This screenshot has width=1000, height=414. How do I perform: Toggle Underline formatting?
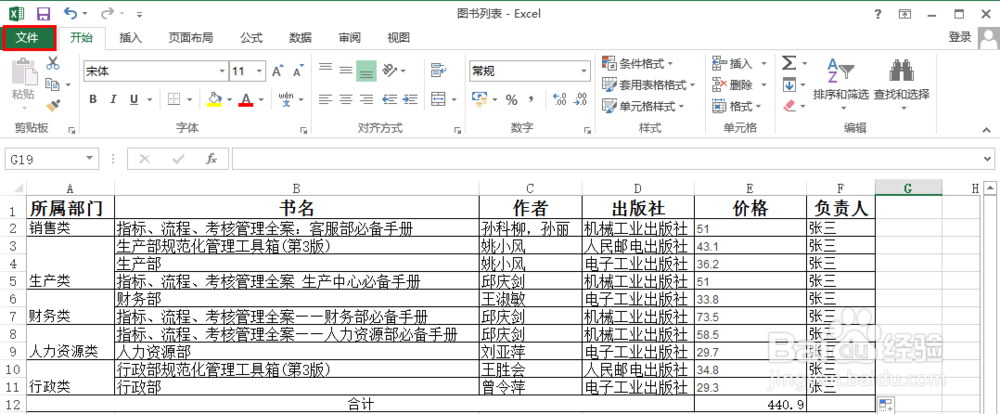pyautogui.click(x=134, y=99)
